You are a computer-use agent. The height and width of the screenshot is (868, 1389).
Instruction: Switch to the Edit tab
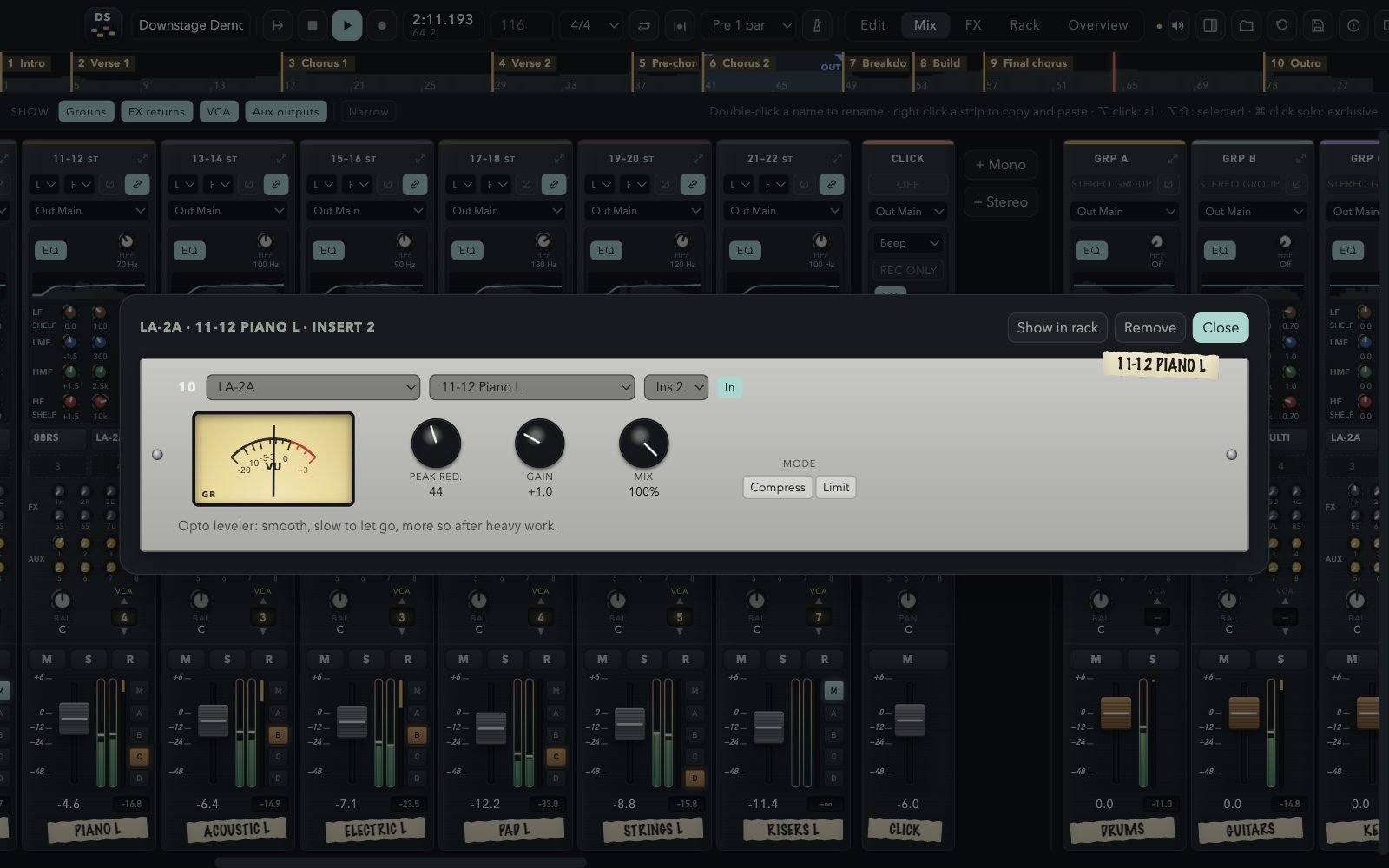872,25
